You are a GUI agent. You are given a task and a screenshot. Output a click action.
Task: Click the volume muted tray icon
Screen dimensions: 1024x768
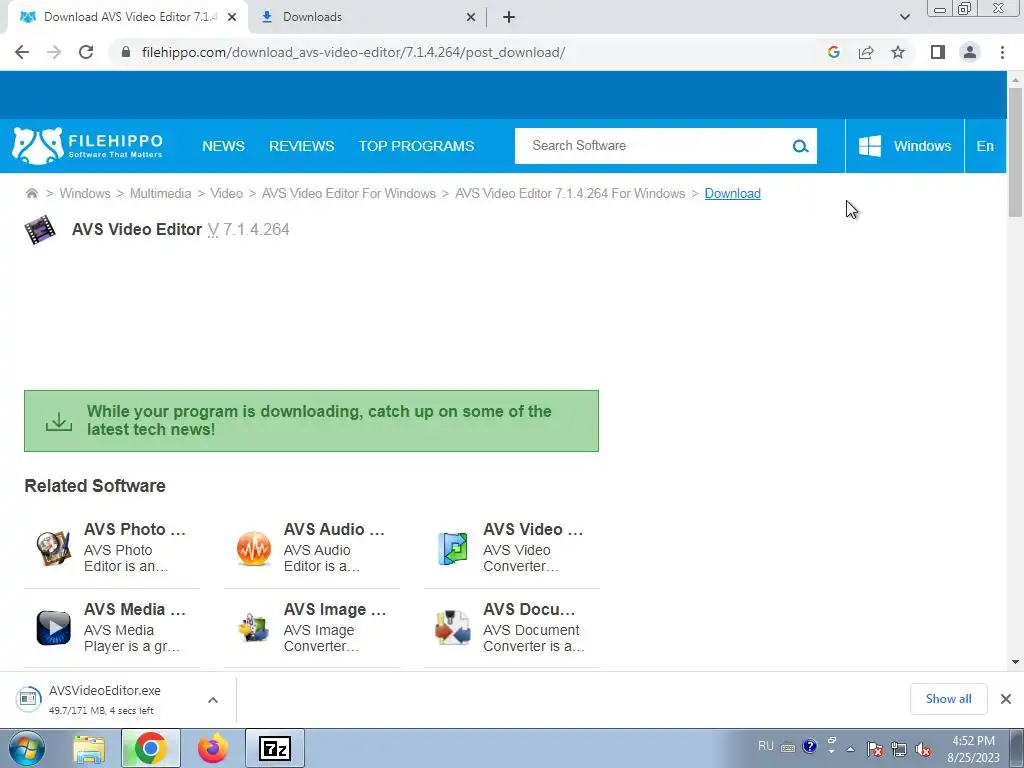point(923,749)
